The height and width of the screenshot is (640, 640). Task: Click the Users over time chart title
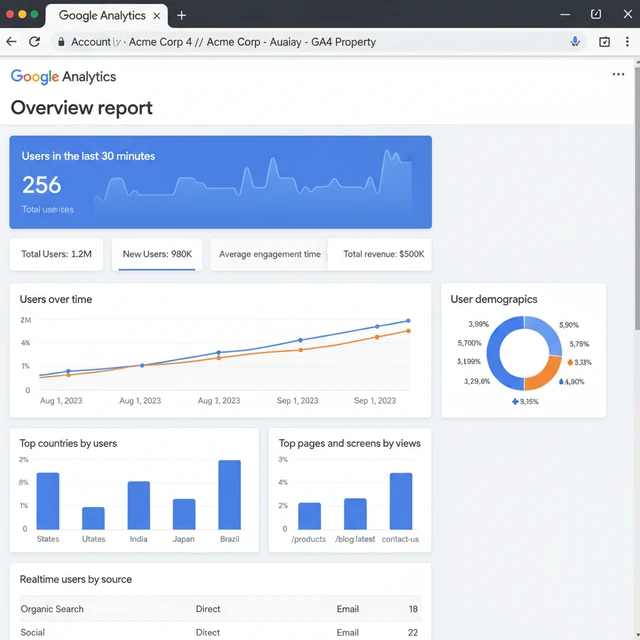point(56,299)
